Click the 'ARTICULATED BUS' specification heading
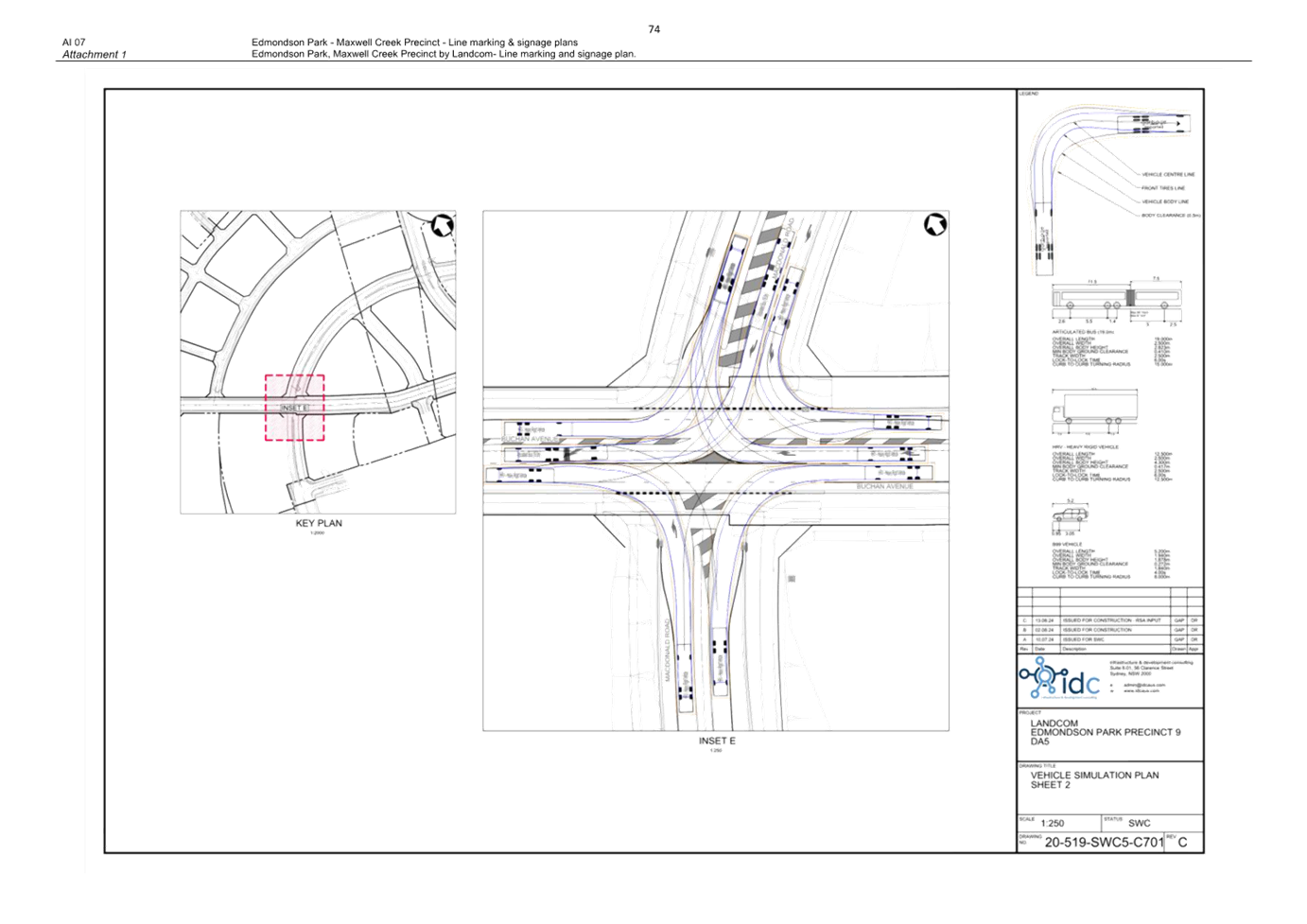 1083,333
